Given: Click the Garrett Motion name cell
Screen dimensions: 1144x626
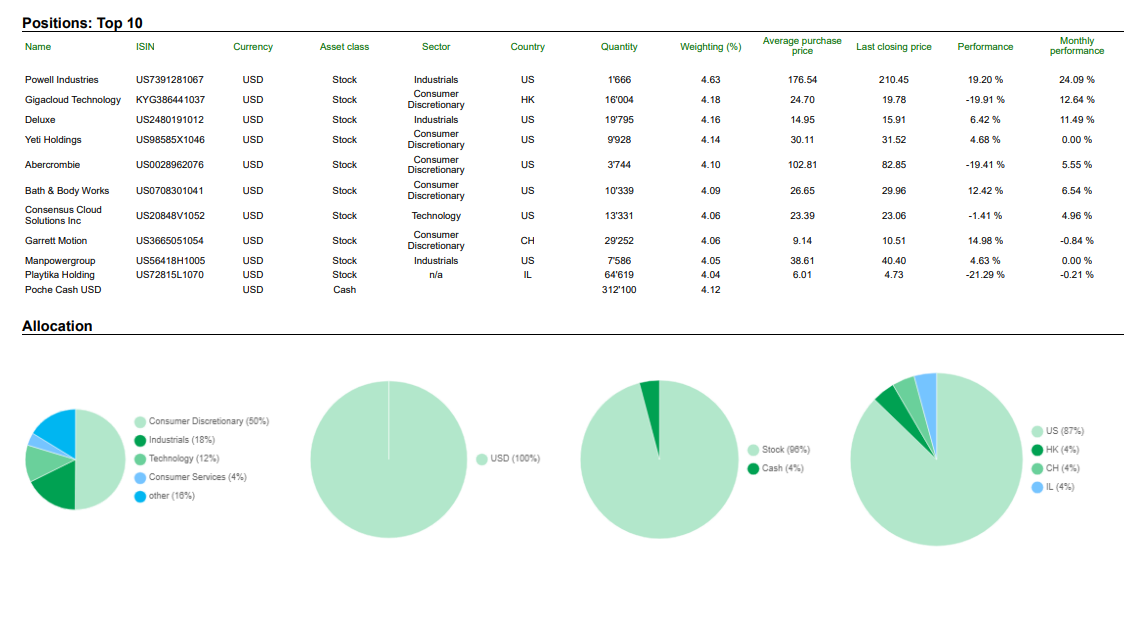Looking at the screenshot, I should point(56,241).
